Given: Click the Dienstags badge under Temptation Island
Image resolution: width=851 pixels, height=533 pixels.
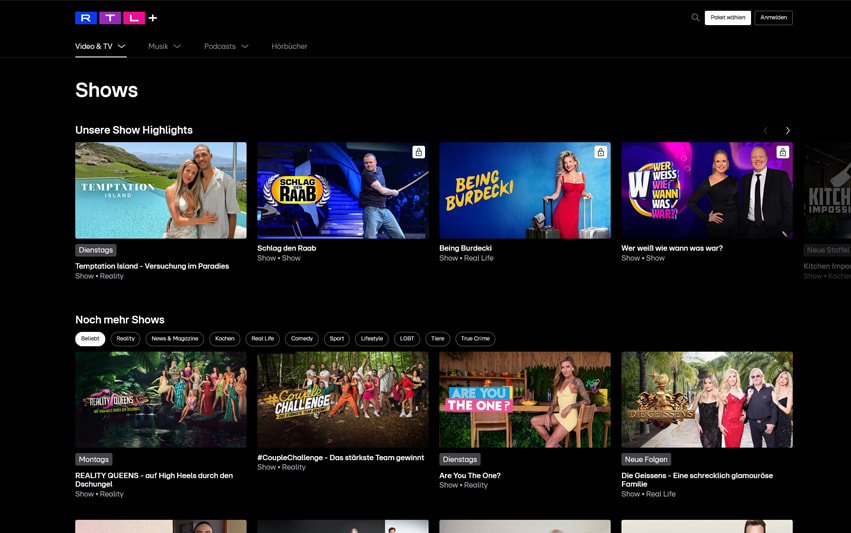Looking at the screenshot, I should pyautogui.click(x=96, y=250).
